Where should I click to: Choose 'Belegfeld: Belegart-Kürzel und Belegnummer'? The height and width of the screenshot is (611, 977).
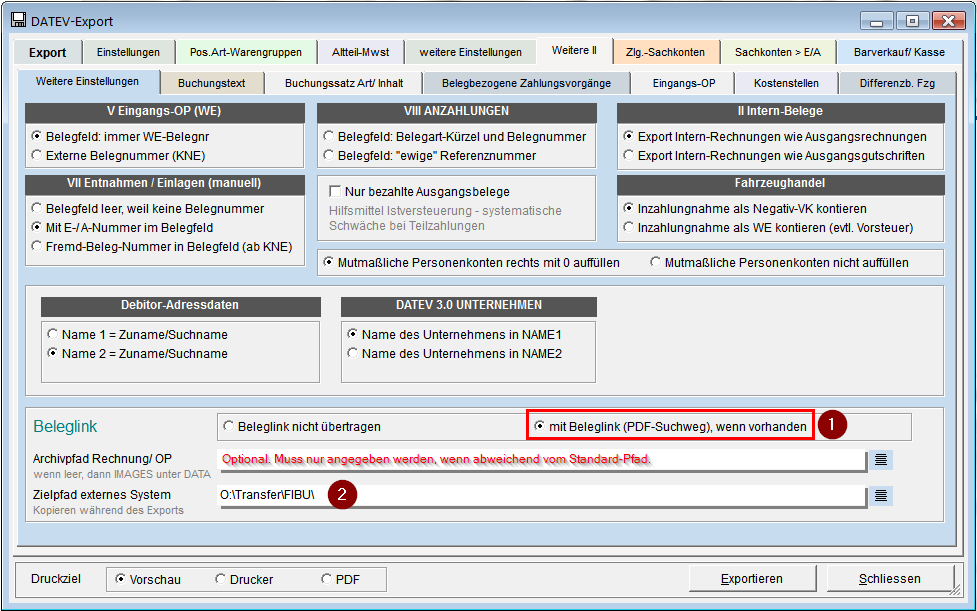coord(455,136)
